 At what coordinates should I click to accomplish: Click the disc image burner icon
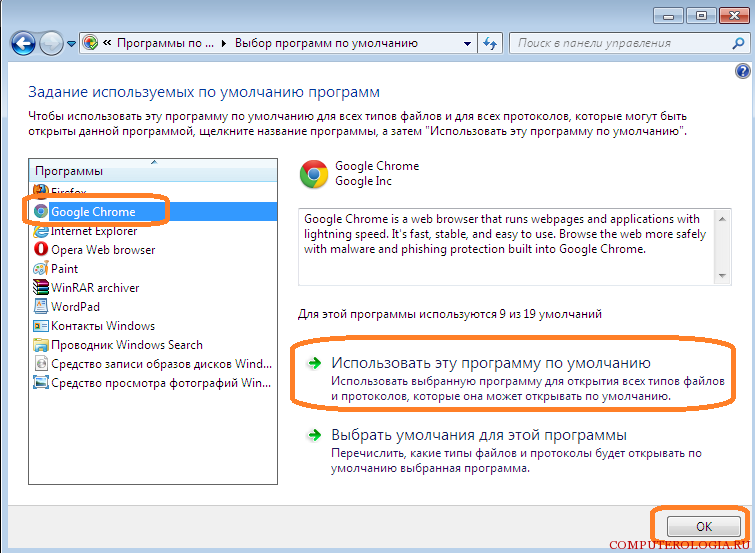pyautogui.click(x=41, y=364)
